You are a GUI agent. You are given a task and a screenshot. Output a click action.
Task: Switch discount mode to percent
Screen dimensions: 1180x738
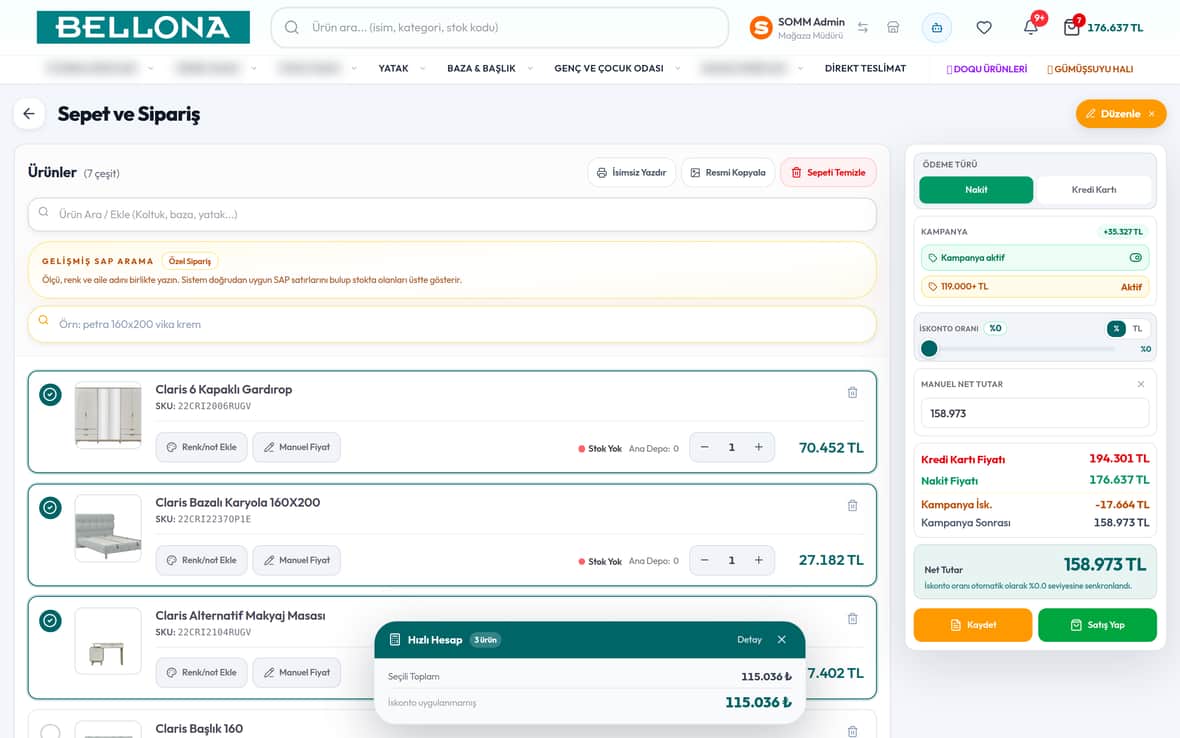(1116, 329)
